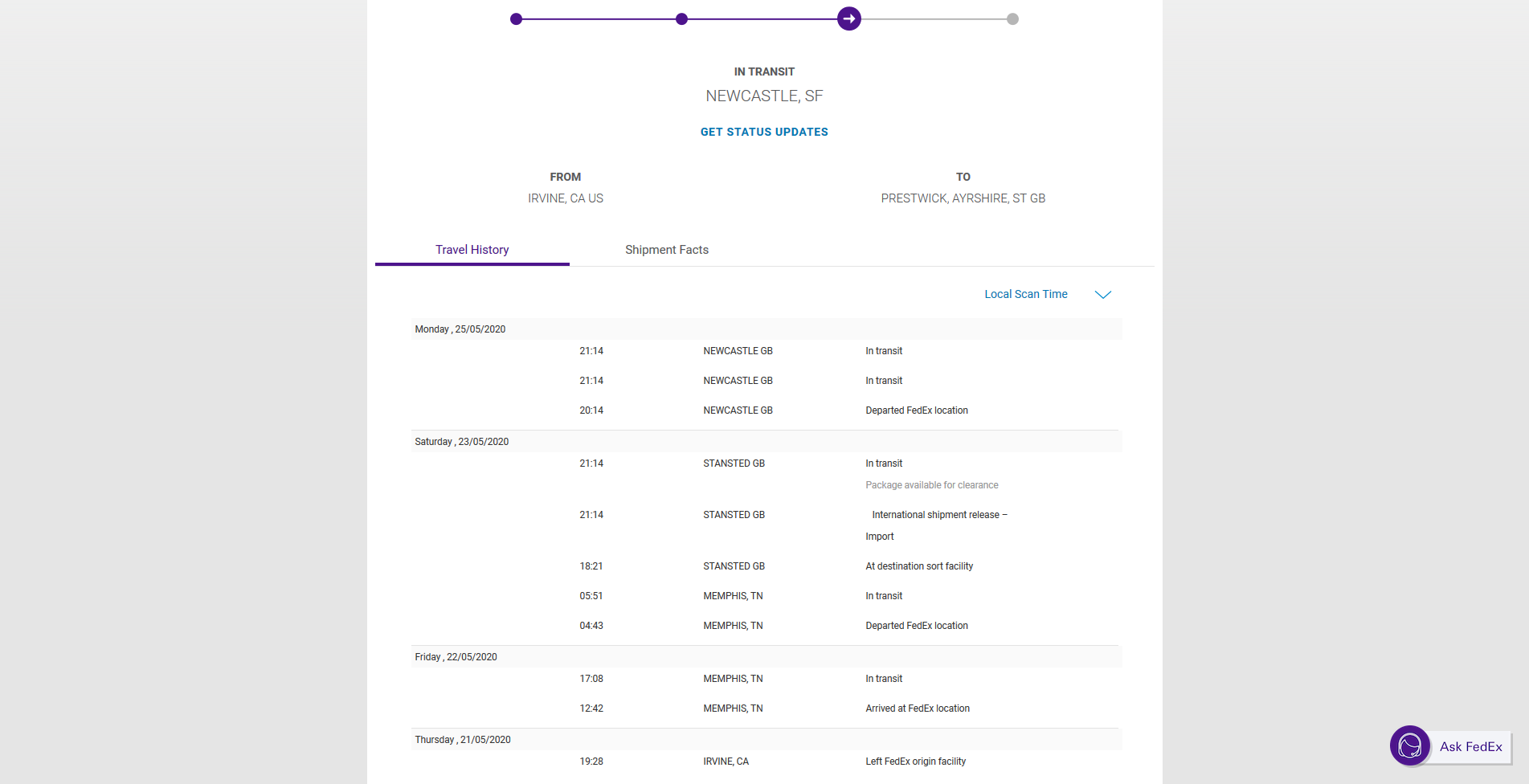
Task: Click 'International shipment release – Import' status
Action: click(x=936, y=525)
